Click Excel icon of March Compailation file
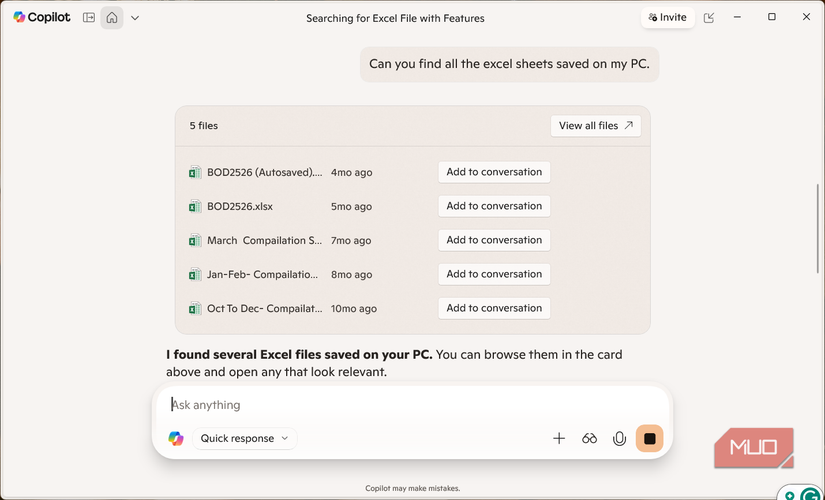This screenshot has height=500, width=825. click(195, 241)
